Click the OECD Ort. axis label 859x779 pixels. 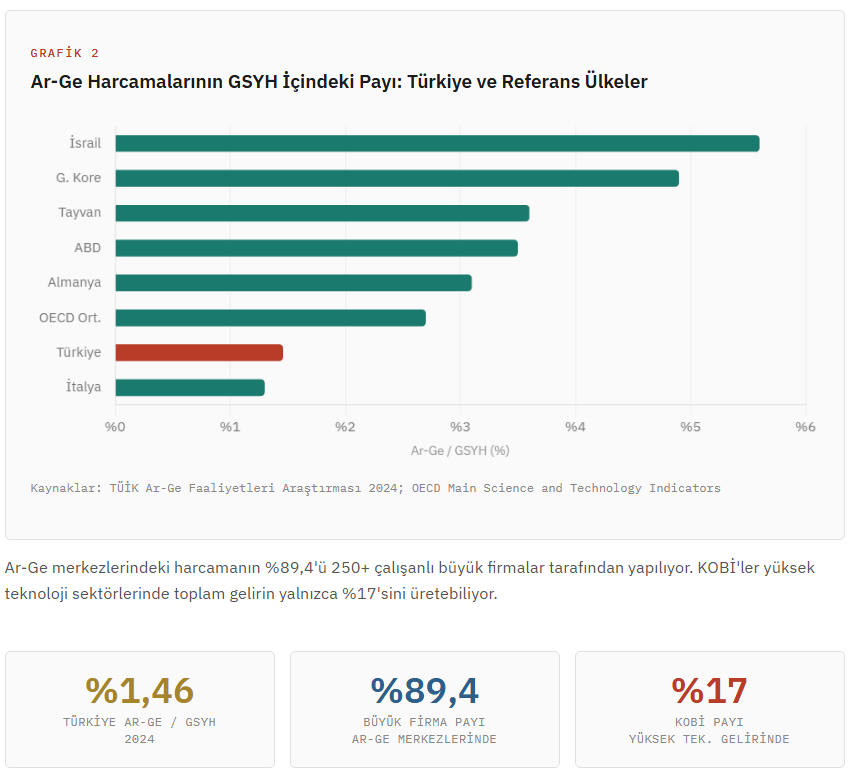pos(70,318)
